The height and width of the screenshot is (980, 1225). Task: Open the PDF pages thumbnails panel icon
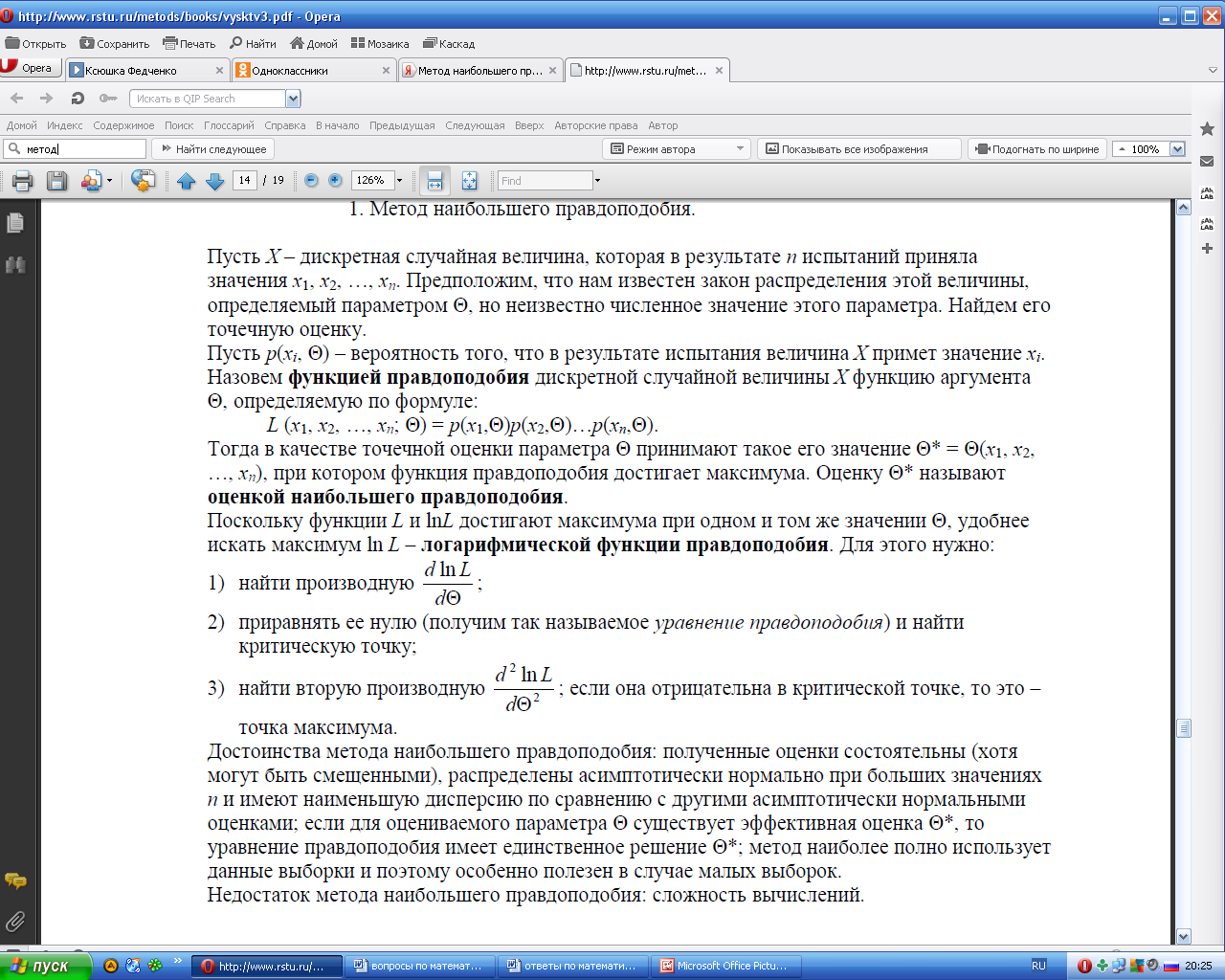point(14,223)
